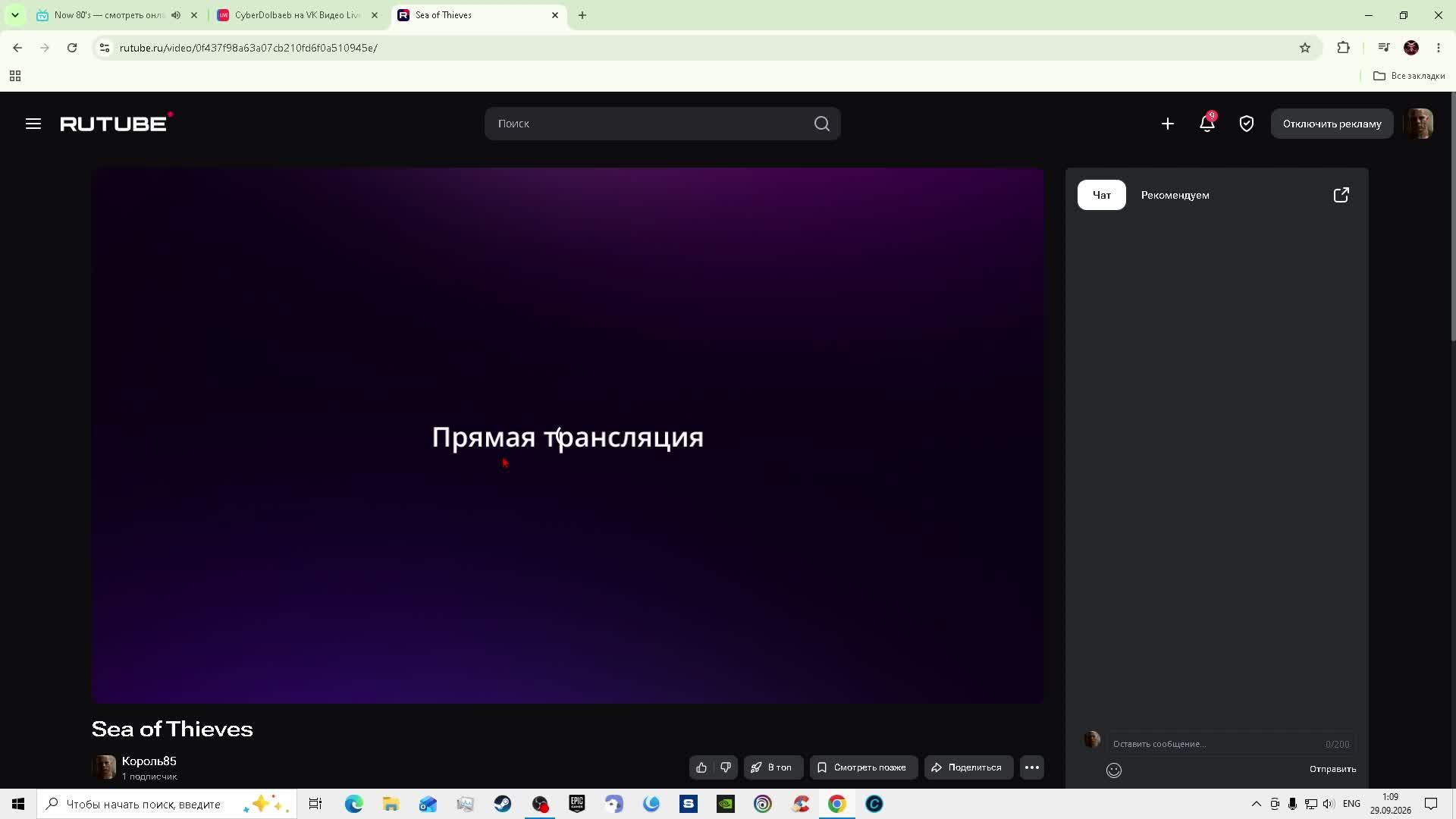Viewport: 1456px width, 819px height.
Task: Open Nvidia app from taskbar
Action: click(x=726, y=804)
